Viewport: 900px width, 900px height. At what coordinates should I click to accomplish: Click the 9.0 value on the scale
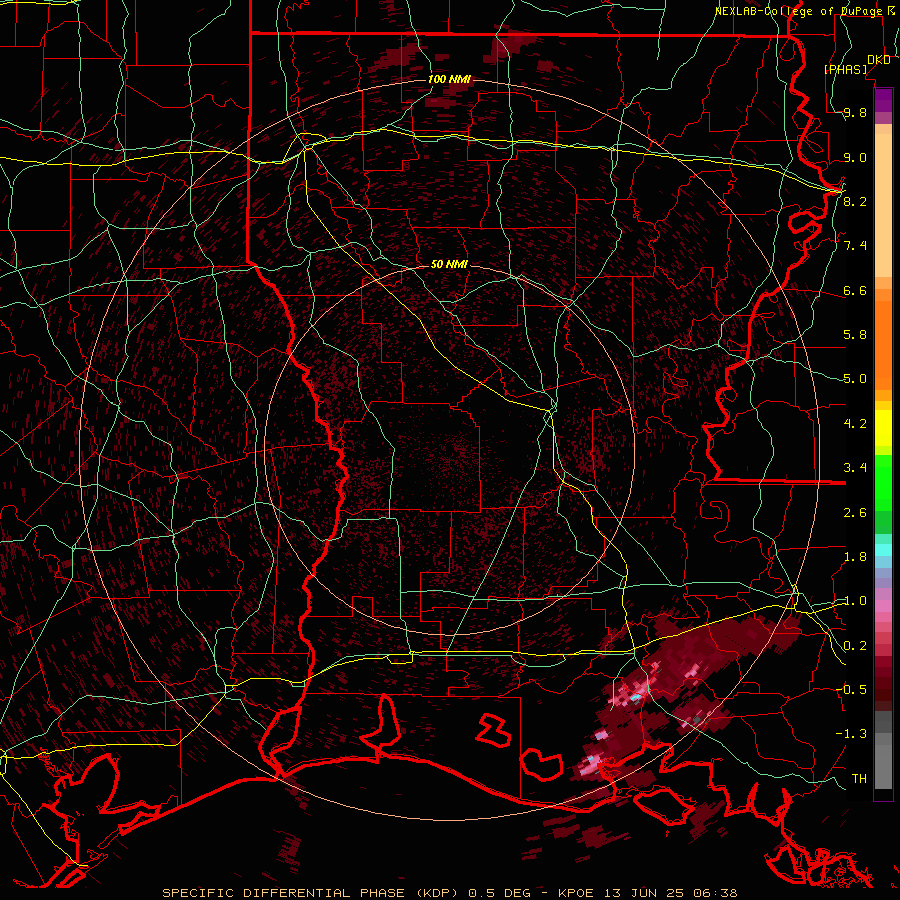click(x=855, y=157)
